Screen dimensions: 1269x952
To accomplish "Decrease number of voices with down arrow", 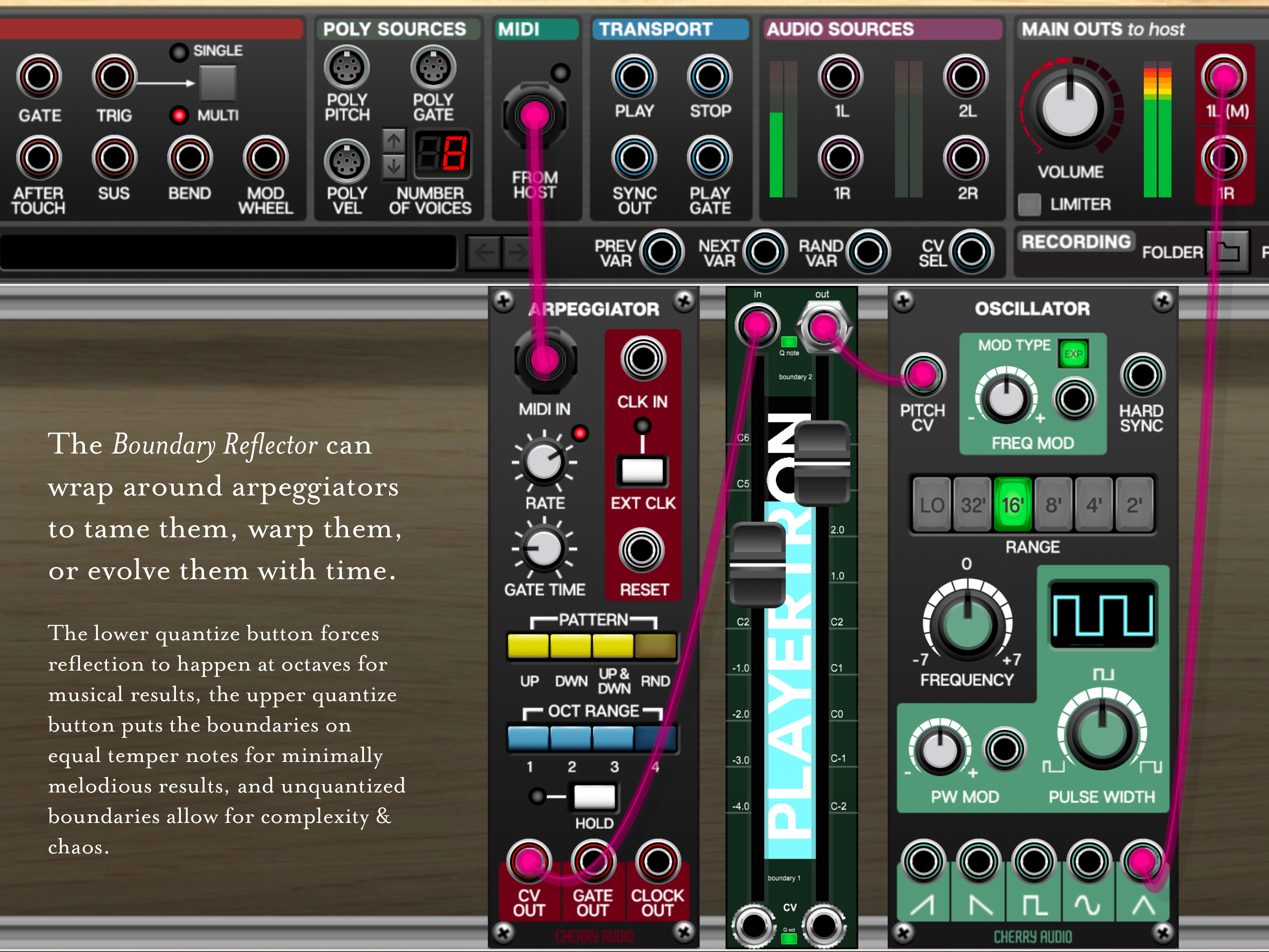I will 394,167.
